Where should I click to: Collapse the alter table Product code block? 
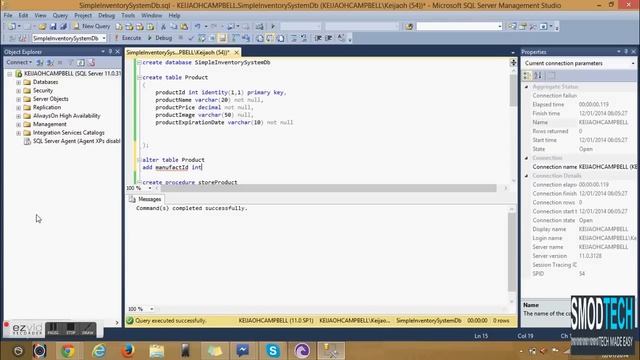coord(139,160)
